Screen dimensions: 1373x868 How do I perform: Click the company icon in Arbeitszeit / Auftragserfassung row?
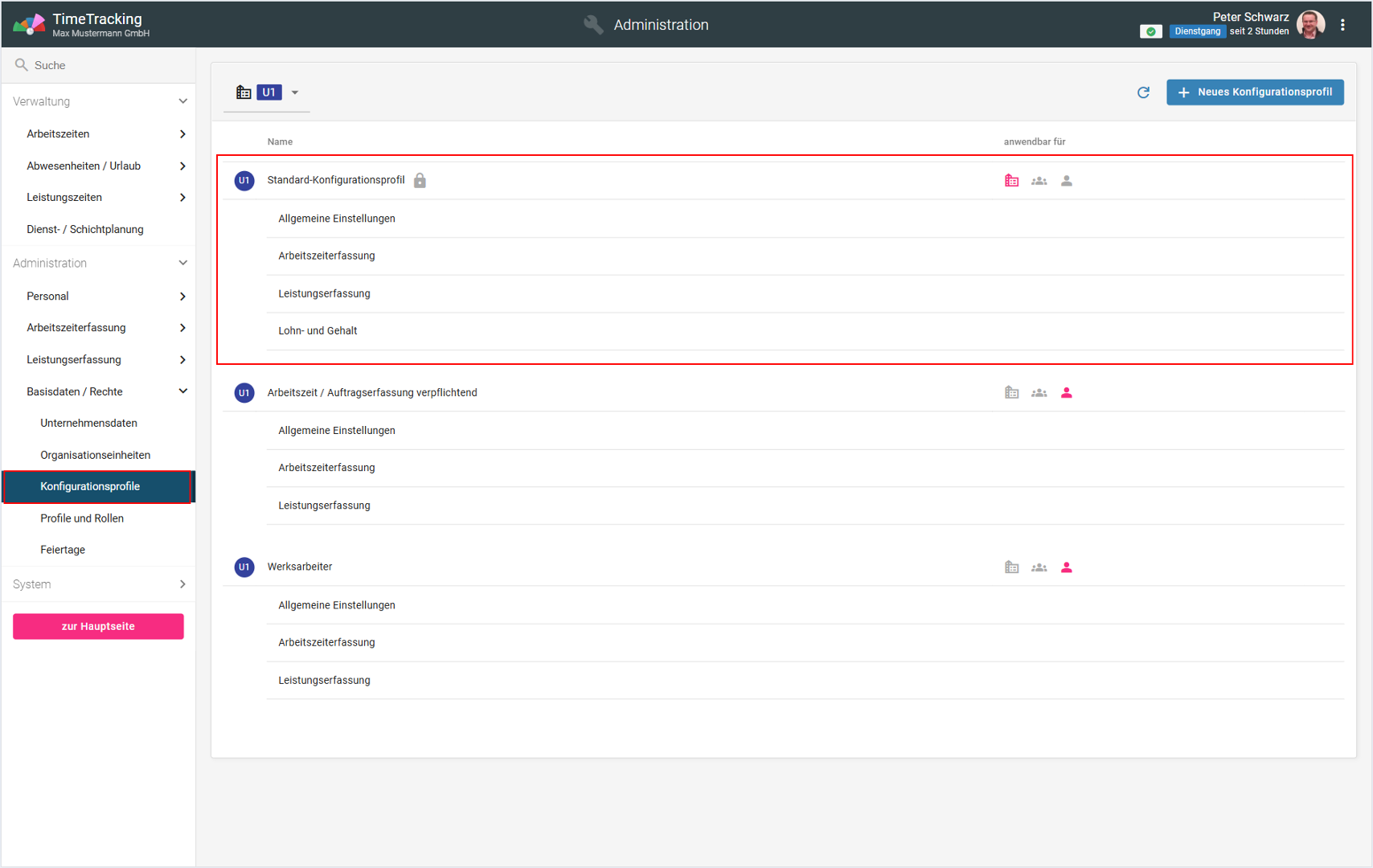[x=1011, y=393]
